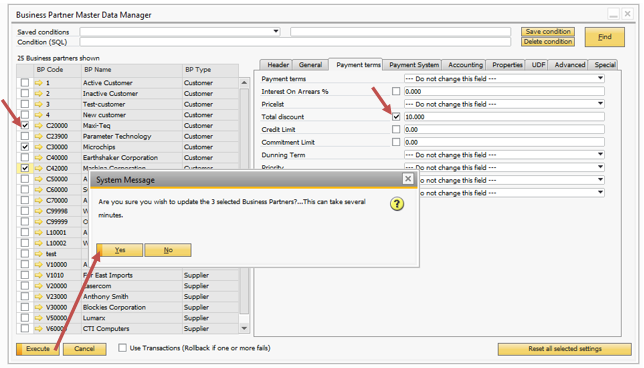Screen dimensions: 644x368
Task: Uncheck the C42000 row checkbox
Action: coord(25,168)
